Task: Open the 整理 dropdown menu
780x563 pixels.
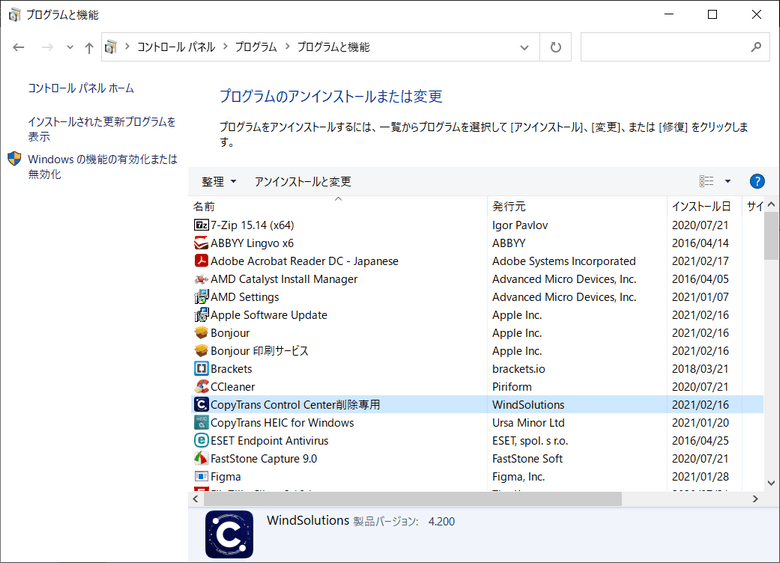Action: pyautogui.click(x=219, y=182)
